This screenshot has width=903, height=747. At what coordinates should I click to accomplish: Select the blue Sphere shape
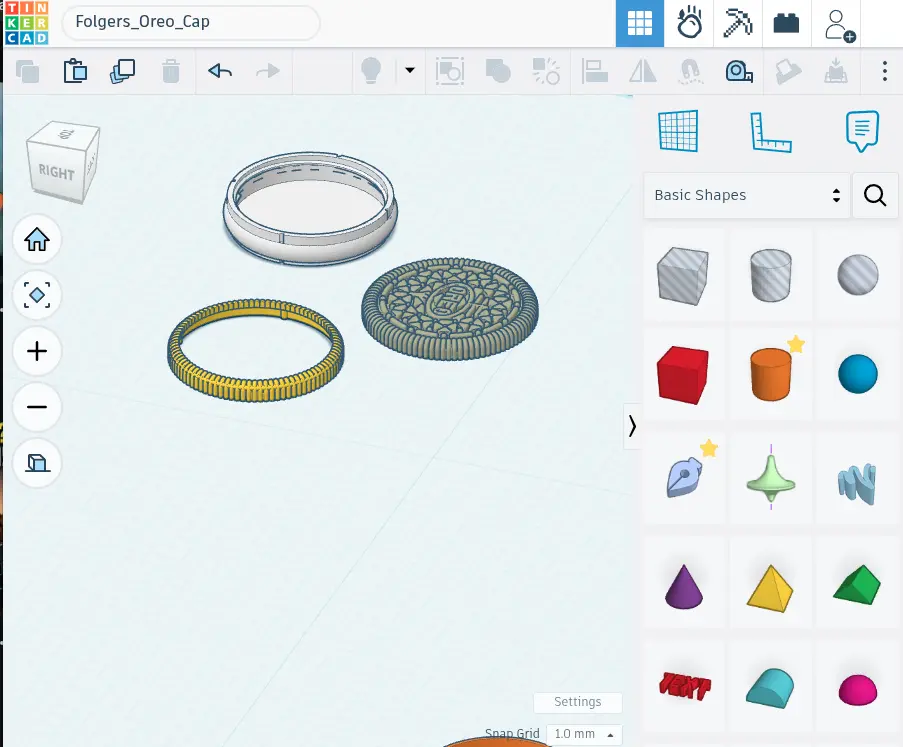[x=858, y=374]
